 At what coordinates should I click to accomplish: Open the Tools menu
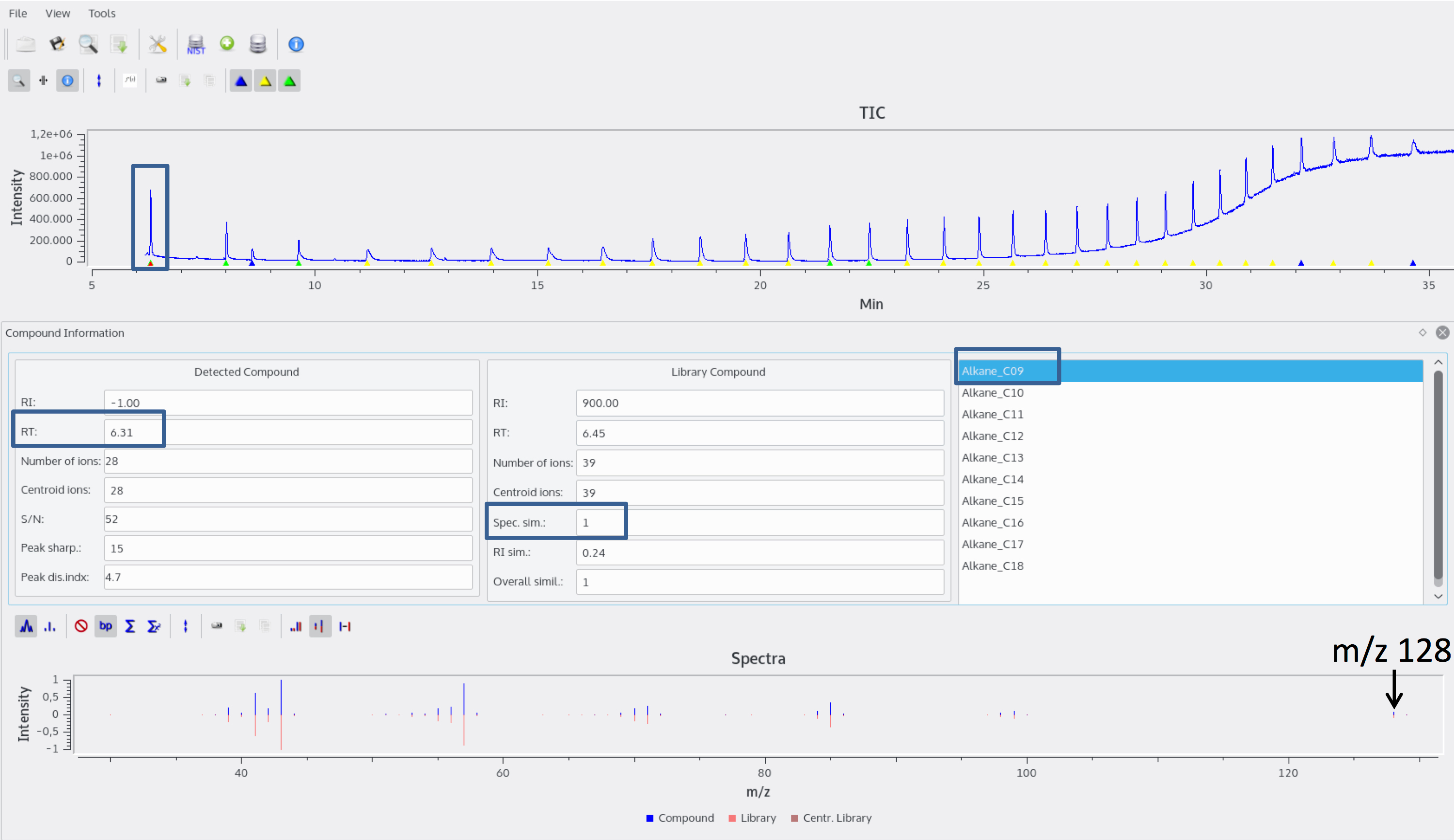coord(102,13)
